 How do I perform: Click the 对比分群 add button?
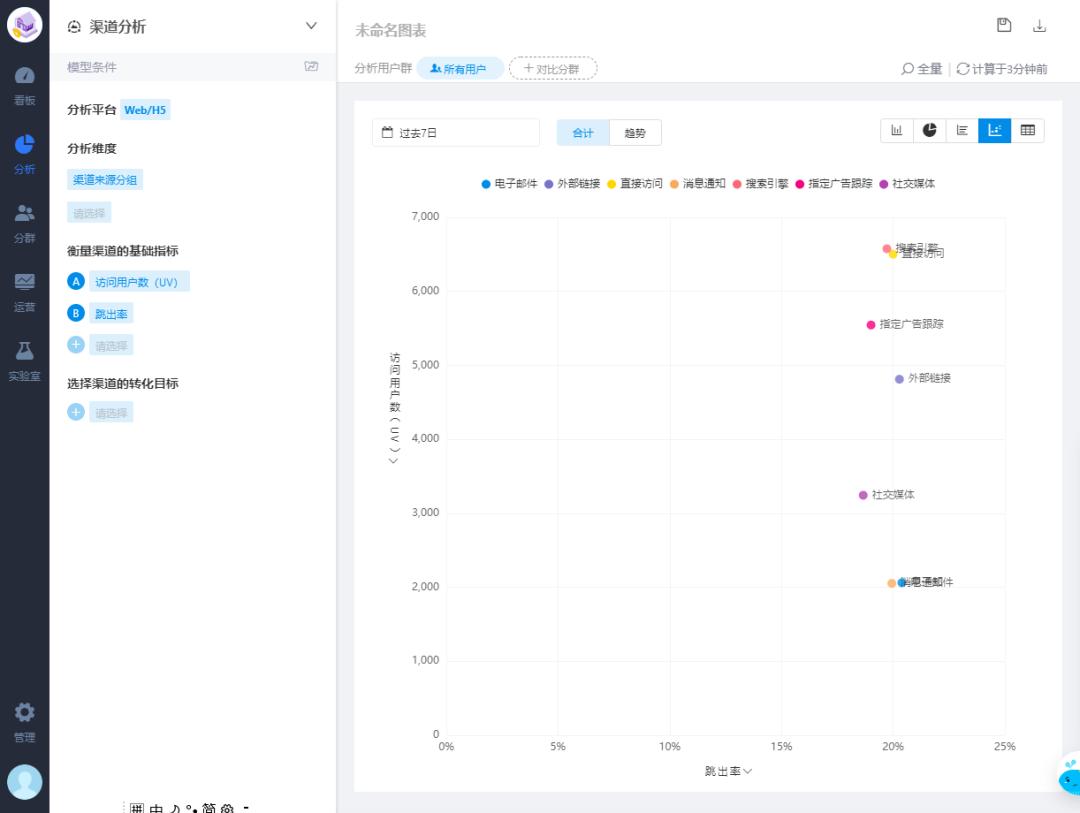(552, 68)
